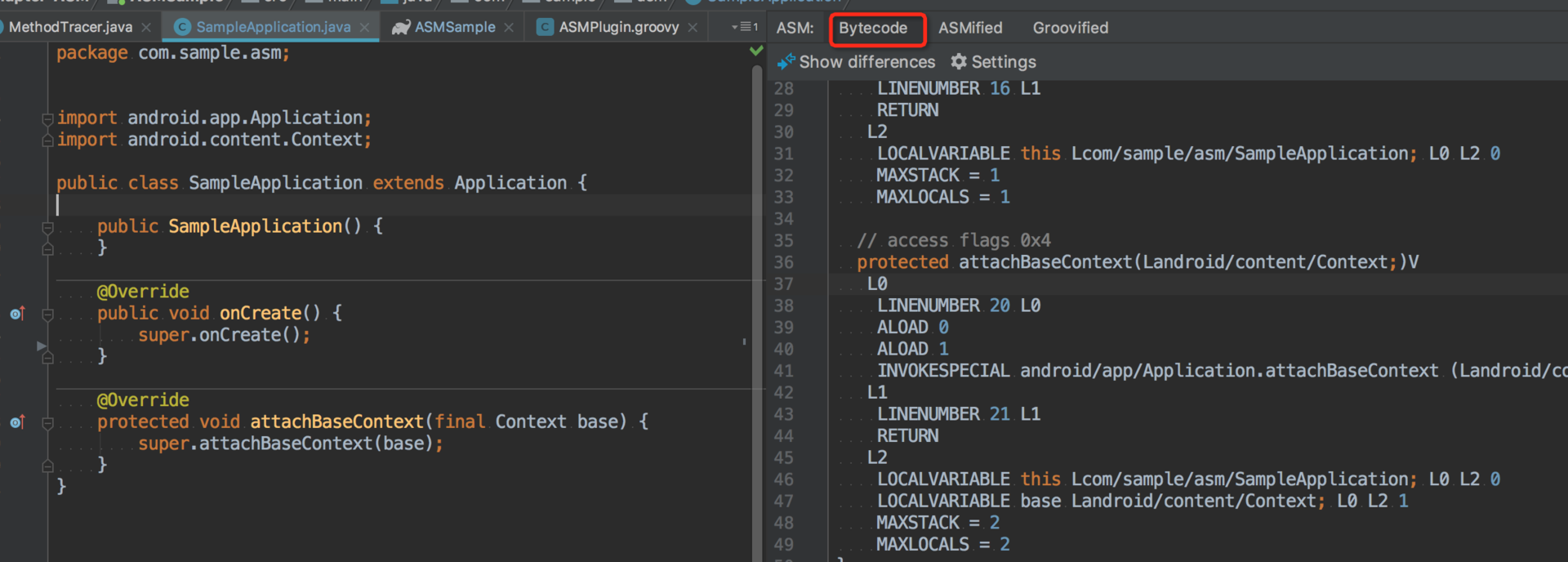Switch to the Groovified tab
The image size is (1568, 562).
[x=1070, y=28]
